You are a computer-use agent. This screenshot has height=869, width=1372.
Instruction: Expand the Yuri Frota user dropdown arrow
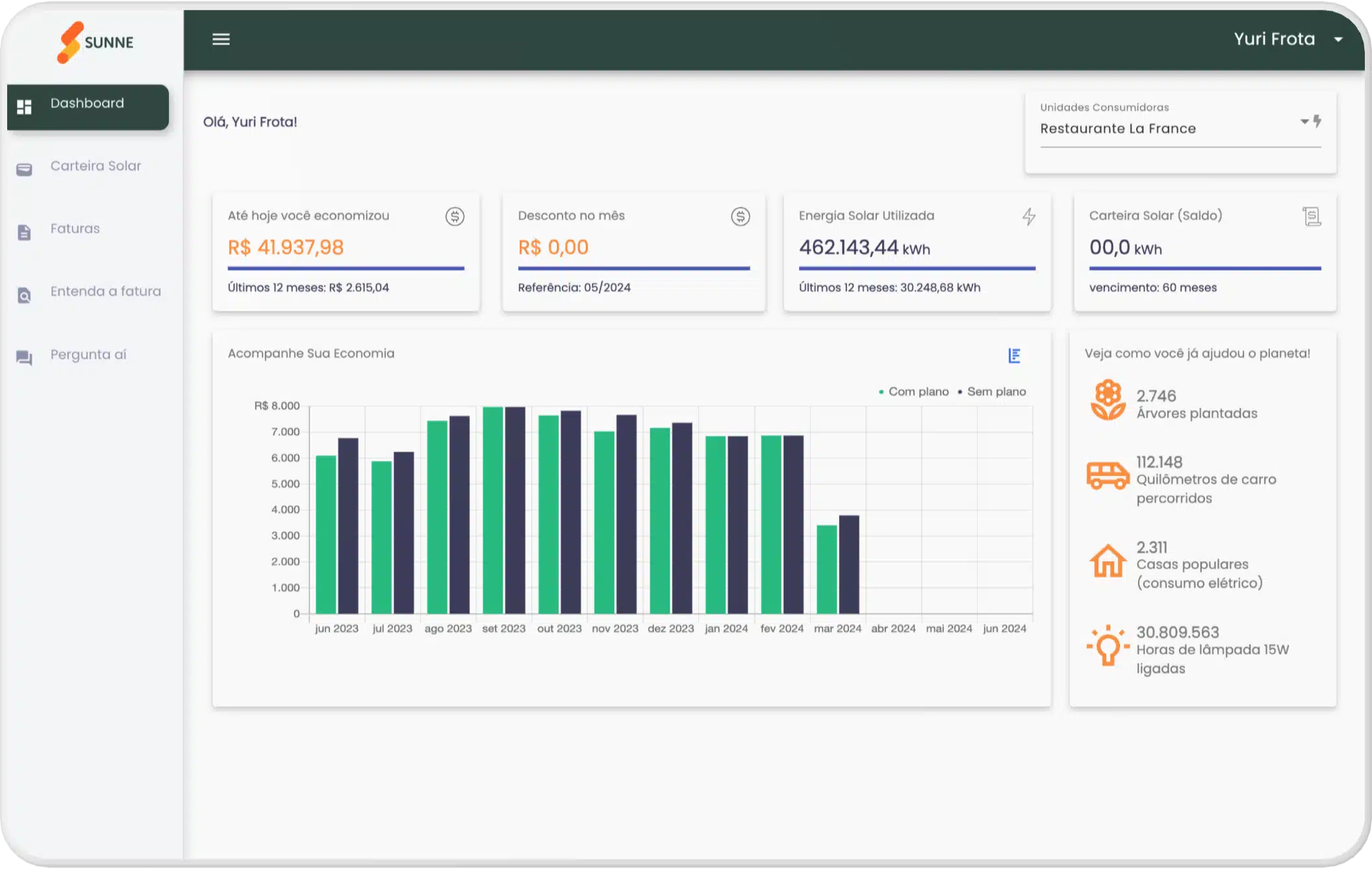coord(1338,40)
